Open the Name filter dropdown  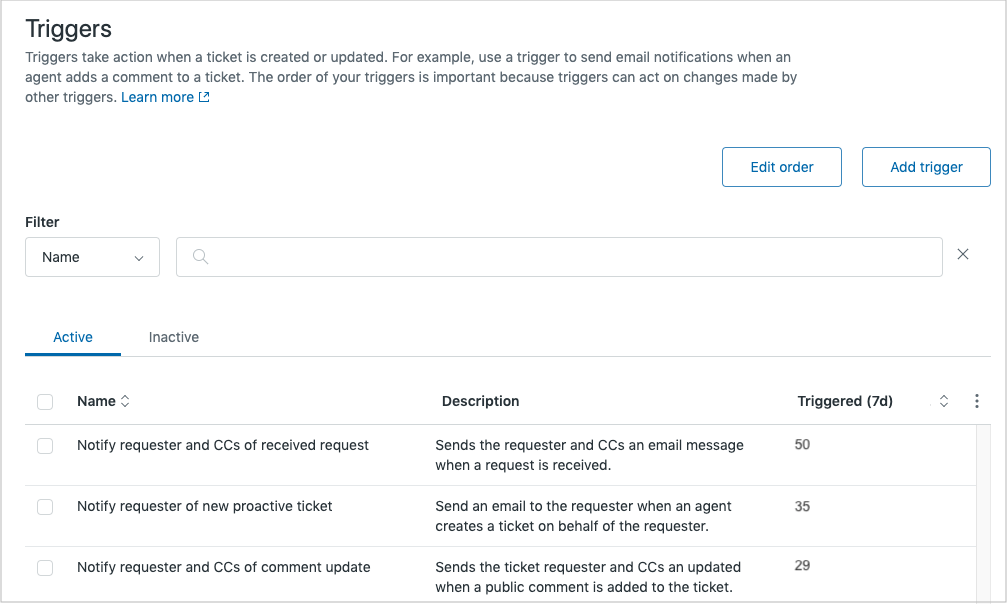point(92,257)
